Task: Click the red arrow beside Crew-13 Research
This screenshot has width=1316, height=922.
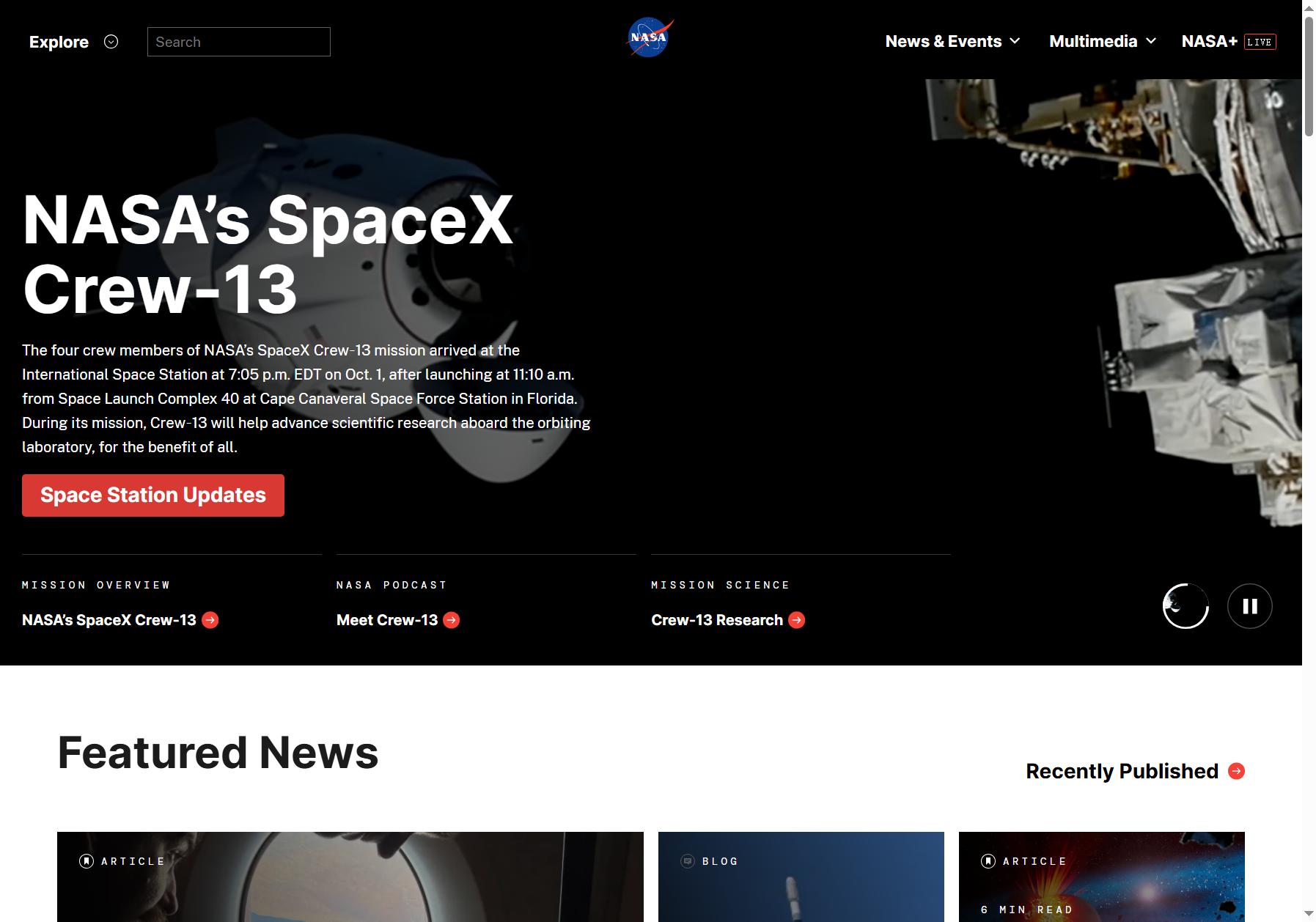Action: [797, 620]
